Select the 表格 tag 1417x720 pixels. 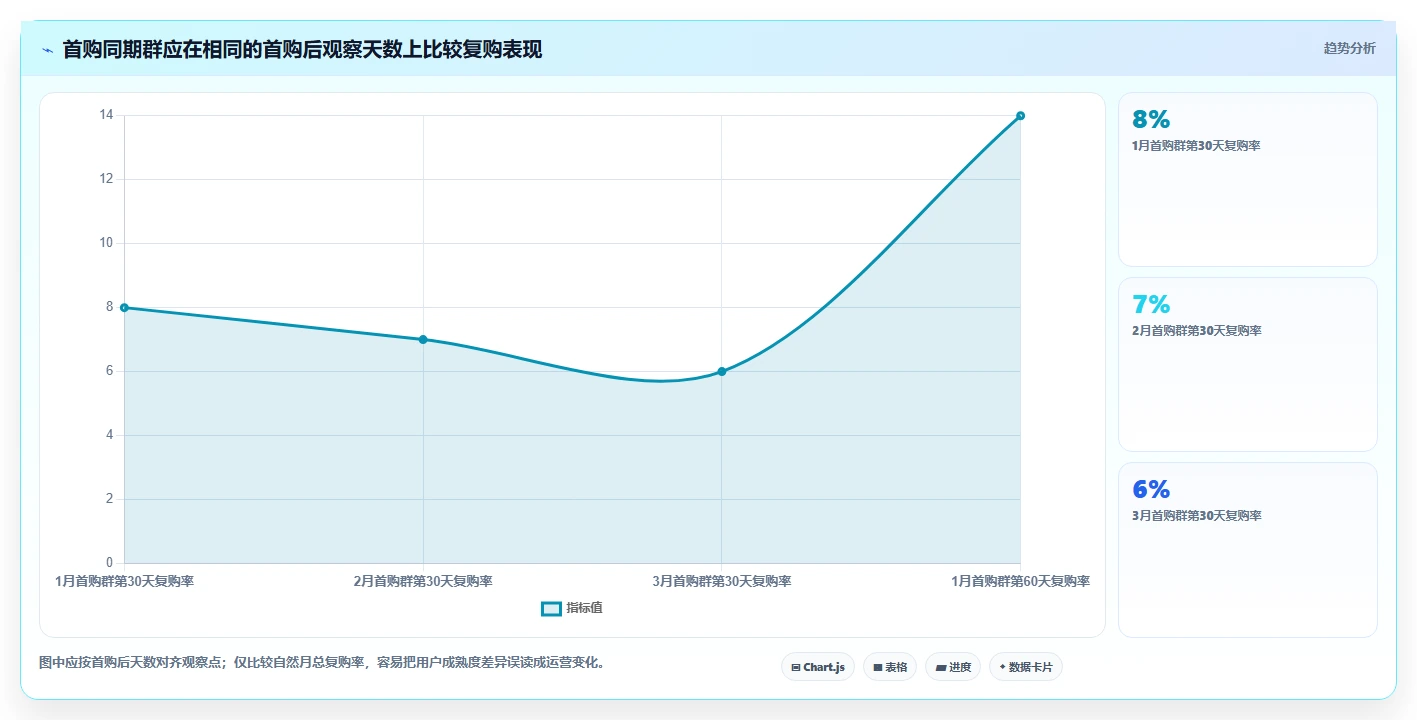click(889, 667)
